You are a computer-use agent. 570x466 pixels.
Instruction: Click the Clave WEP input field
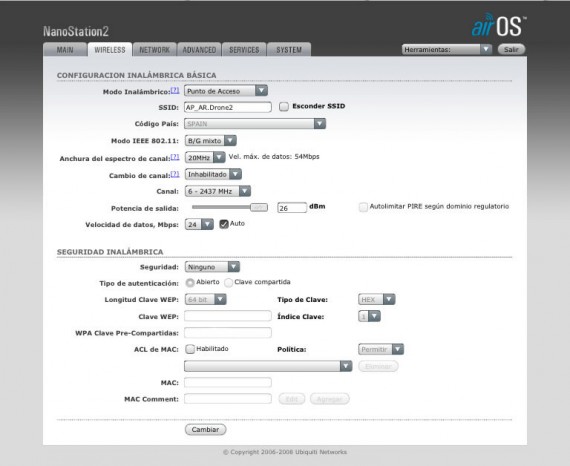(228, 316)
